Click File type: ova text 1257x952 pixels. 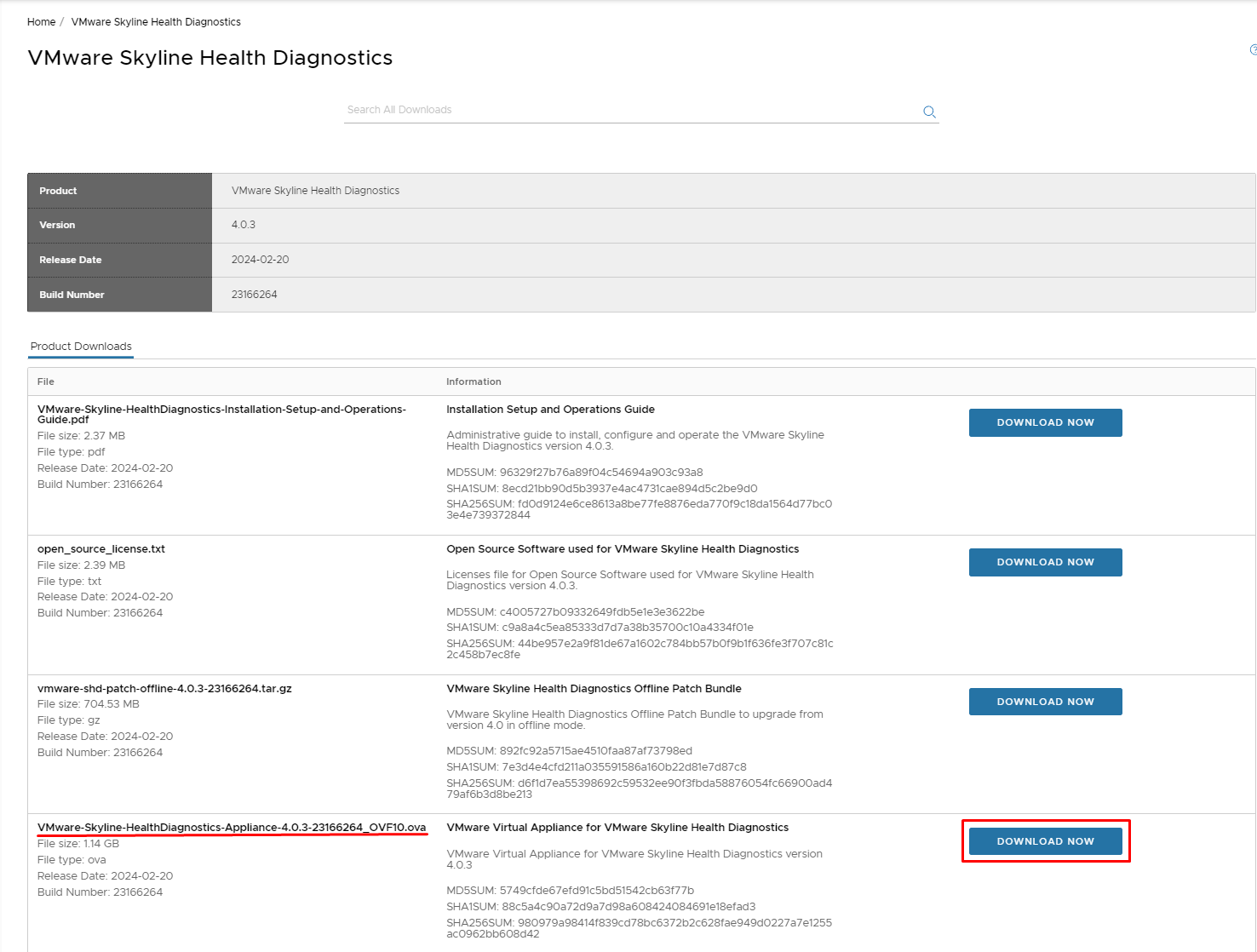(72, 860)
